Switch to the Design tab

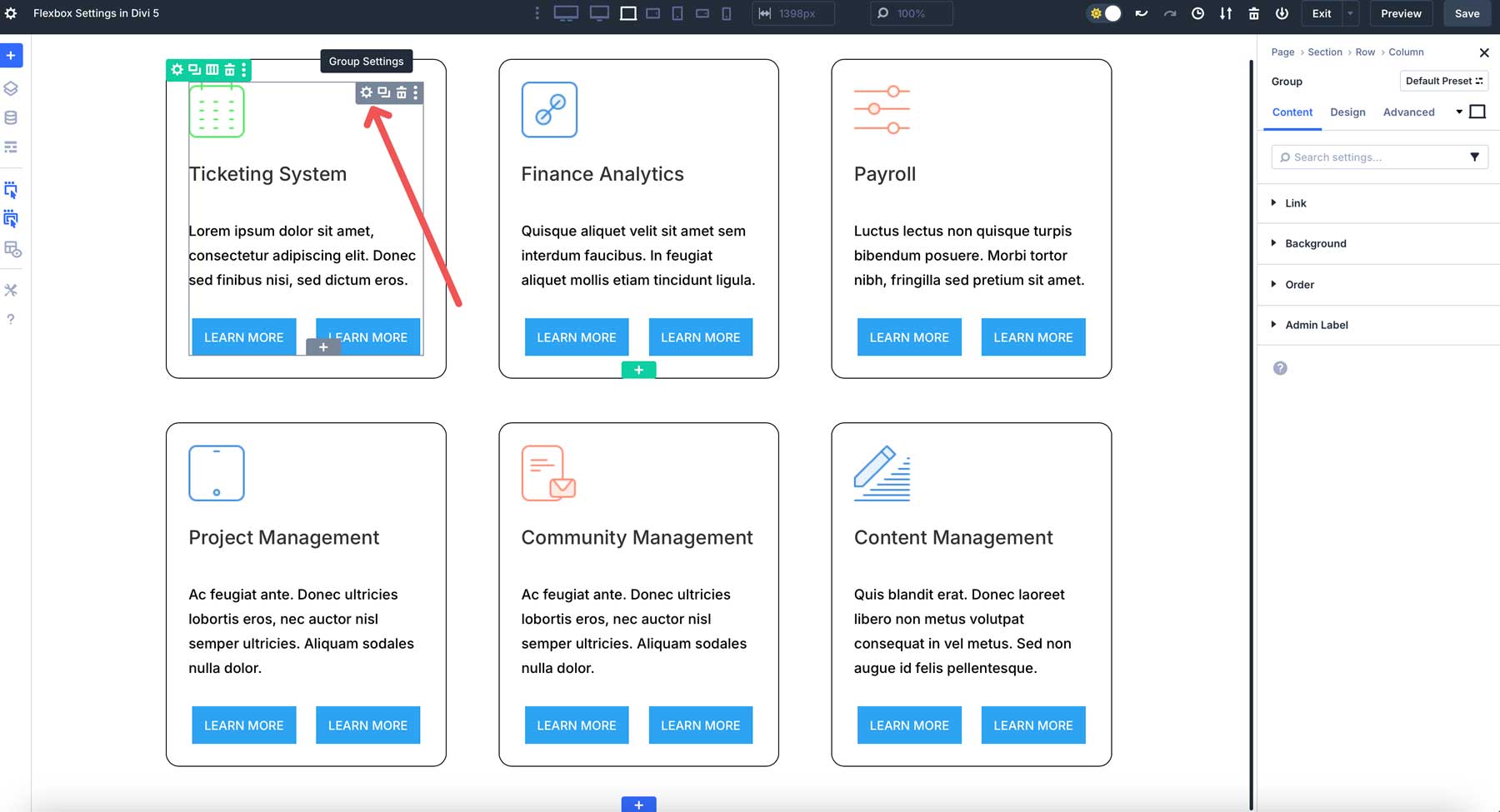(x=1347, y=112)
